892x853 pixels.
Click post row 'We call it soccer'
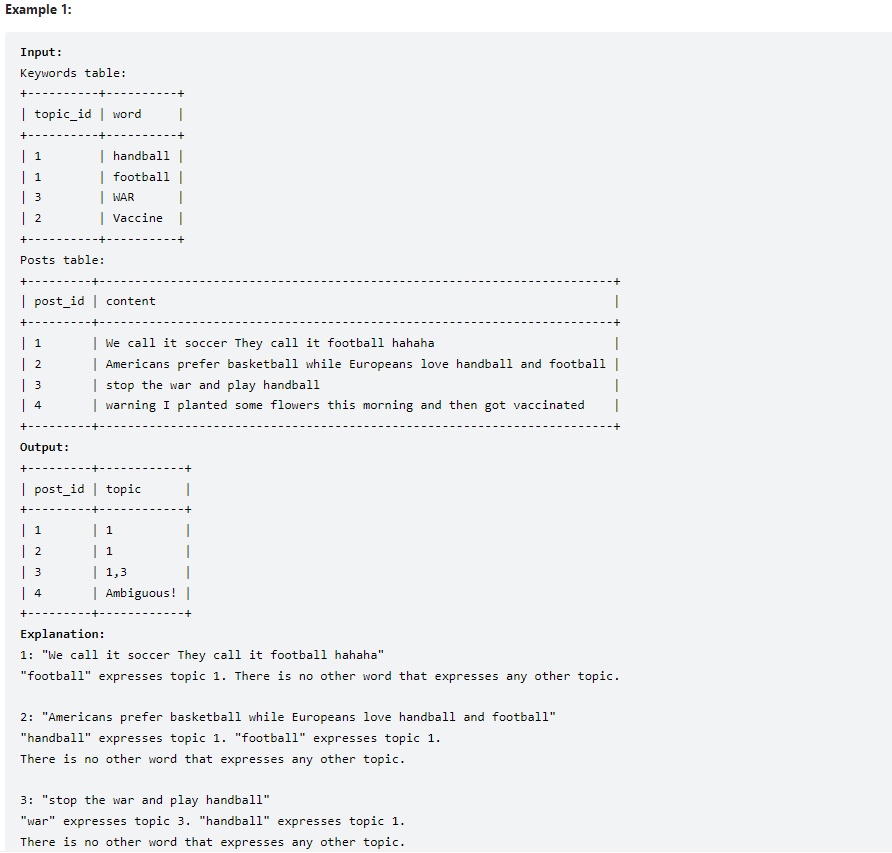320,343
